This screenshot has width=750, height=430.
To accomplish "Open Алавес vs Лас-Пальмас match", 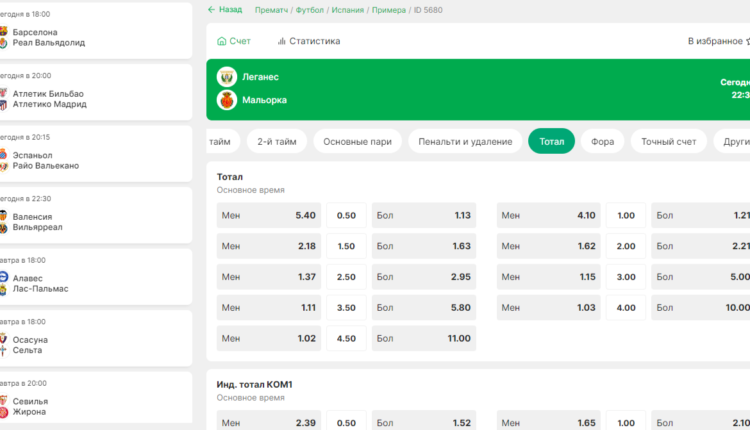I will (x=96, y=277).
